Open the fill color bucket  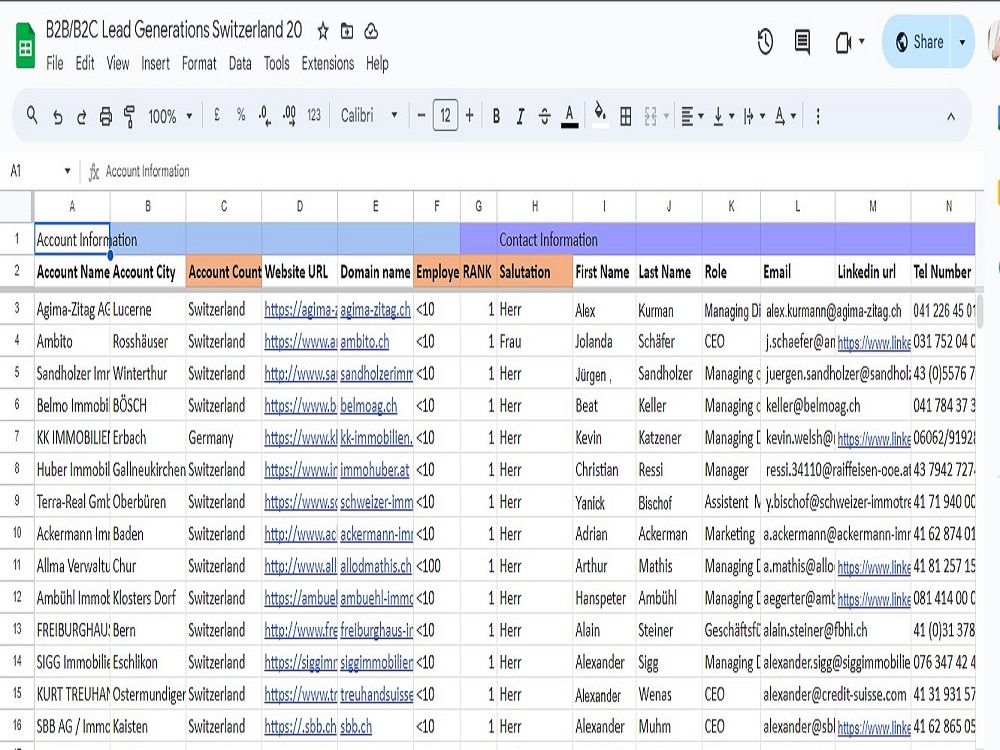(x=600, y=115)
